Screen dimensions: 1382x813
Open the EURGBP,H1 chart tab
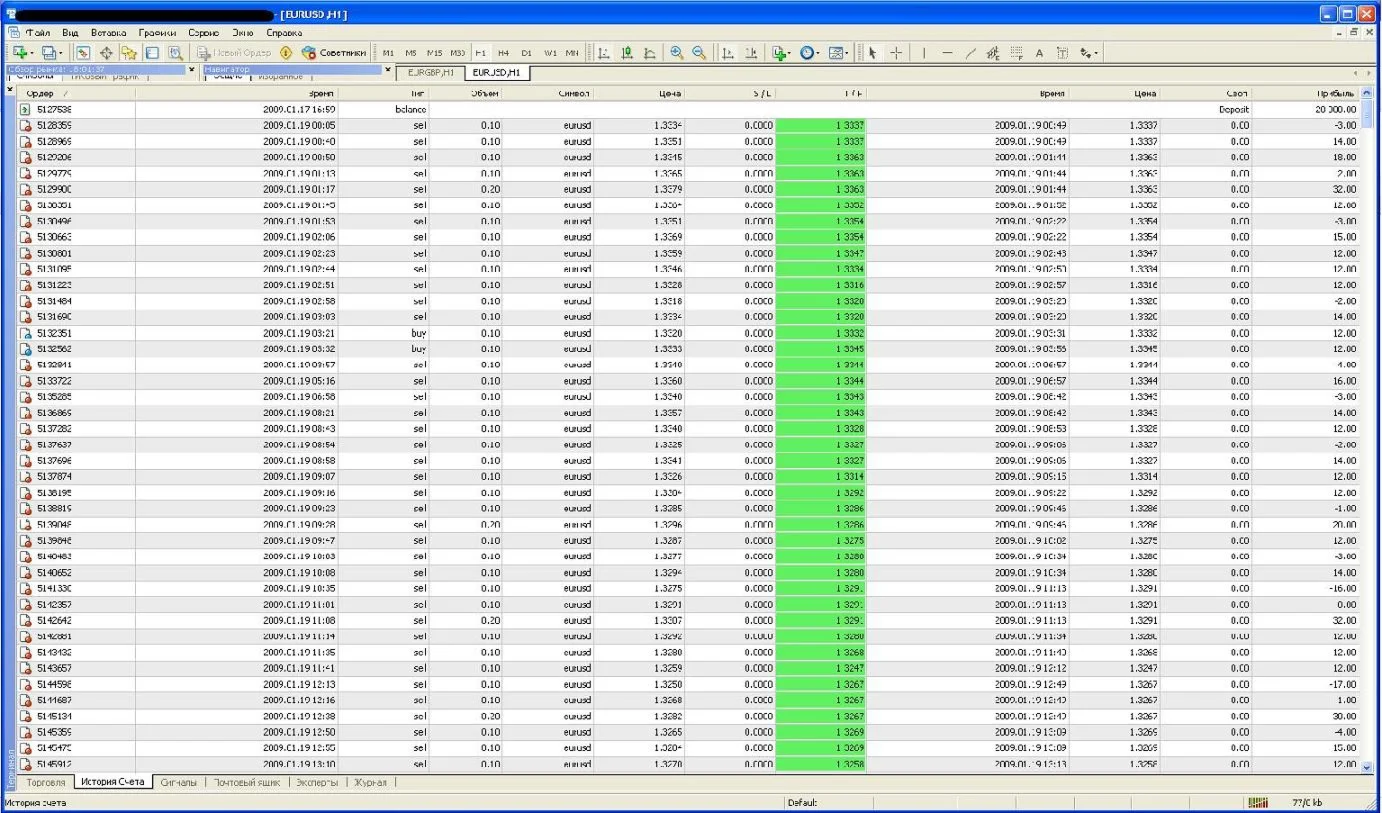[x=431, y=73]
